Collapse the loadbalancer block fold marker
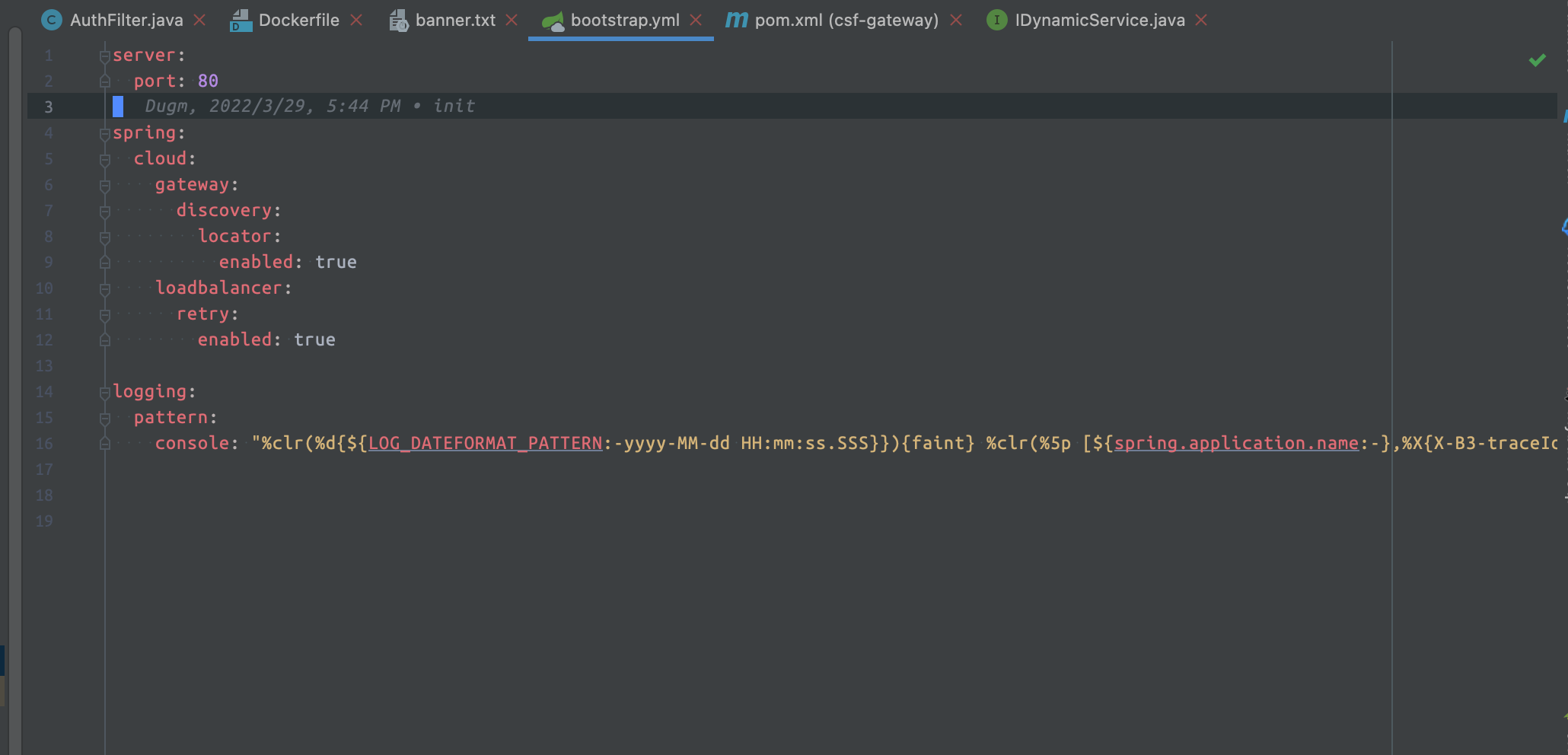 (105, 289)
